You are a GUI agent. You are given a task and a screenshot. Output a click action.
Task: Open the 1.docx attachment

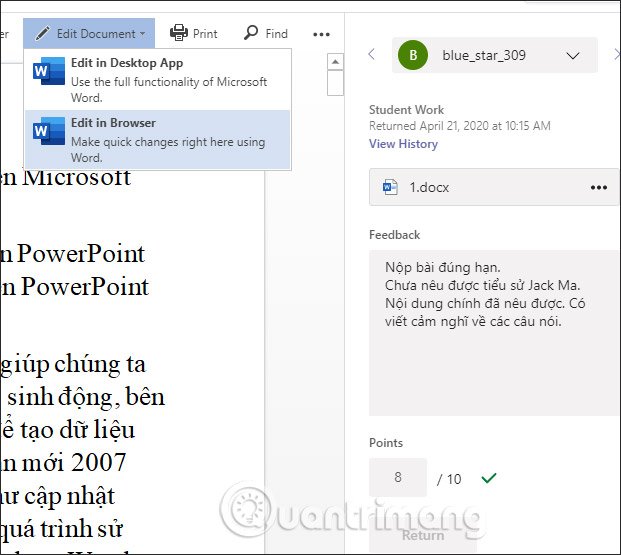(x=494, y=187)
